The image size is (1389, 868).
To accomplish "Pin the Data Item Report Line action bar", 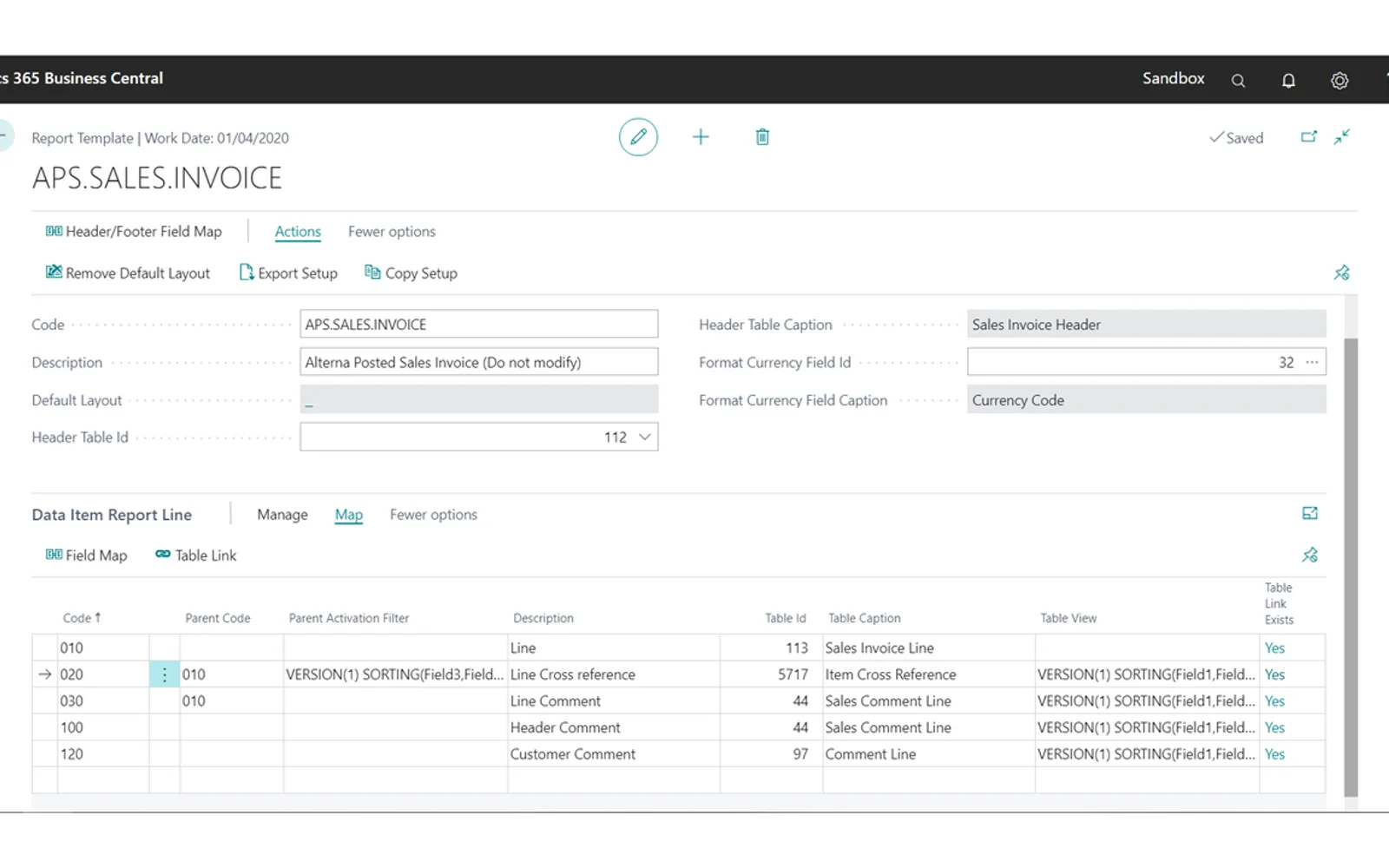I will point(1310,555).
